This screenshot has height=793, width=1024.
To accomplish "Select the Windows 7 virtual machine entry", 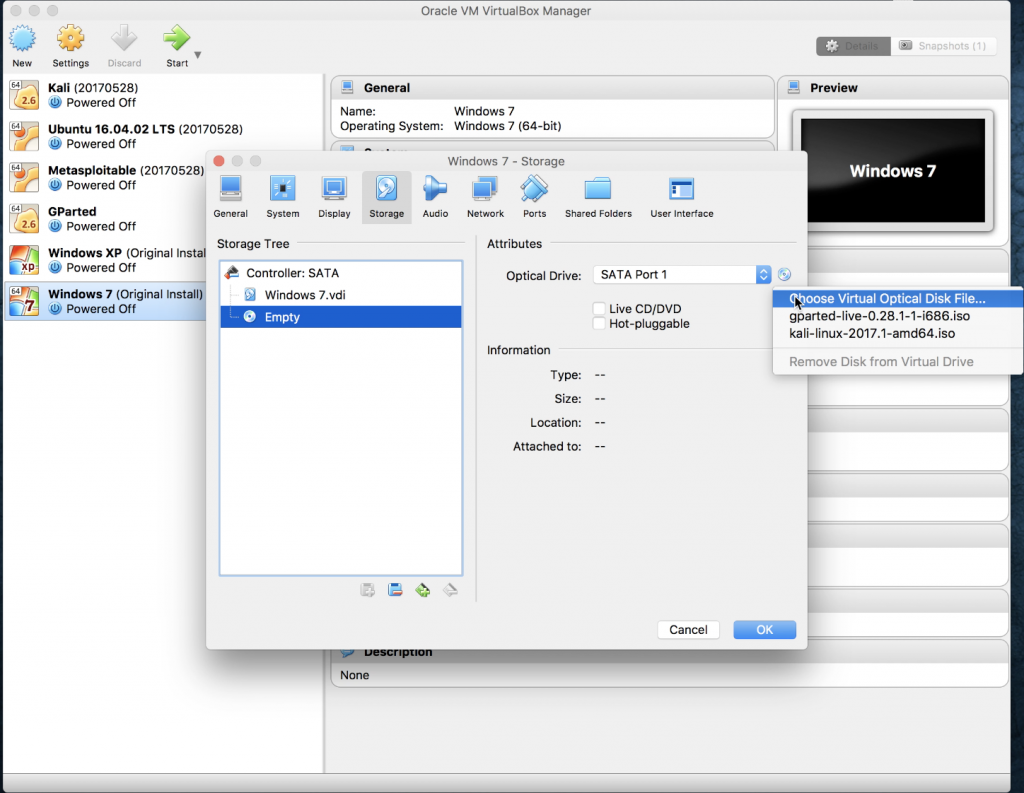I will [x=106, y=300].
